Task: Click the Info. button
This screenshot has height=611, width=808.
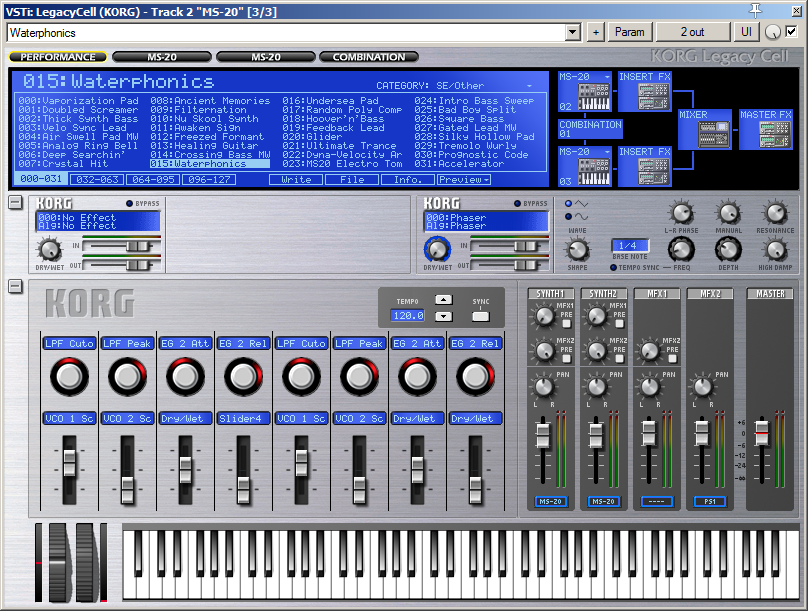Action: point(408,180)
